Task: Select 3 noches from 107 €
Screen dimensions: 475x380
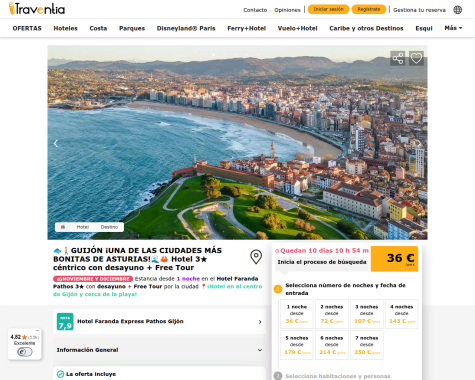Action: coord(367,314)
